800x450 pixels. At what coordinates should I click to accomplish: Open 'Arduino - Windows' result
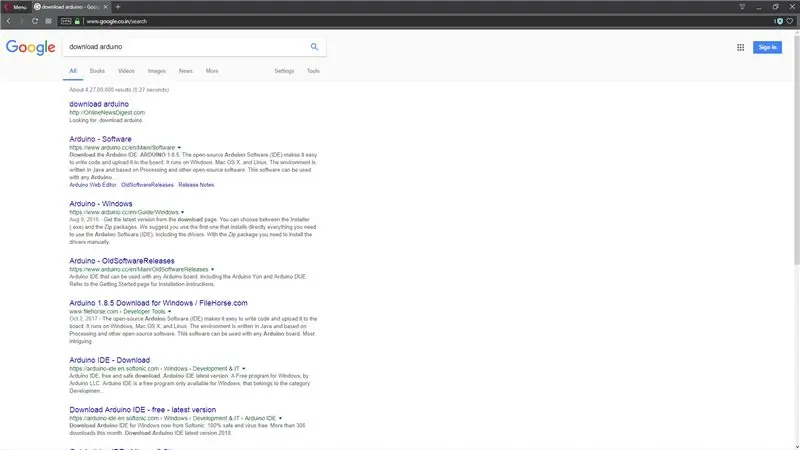(x=101, y=204)
